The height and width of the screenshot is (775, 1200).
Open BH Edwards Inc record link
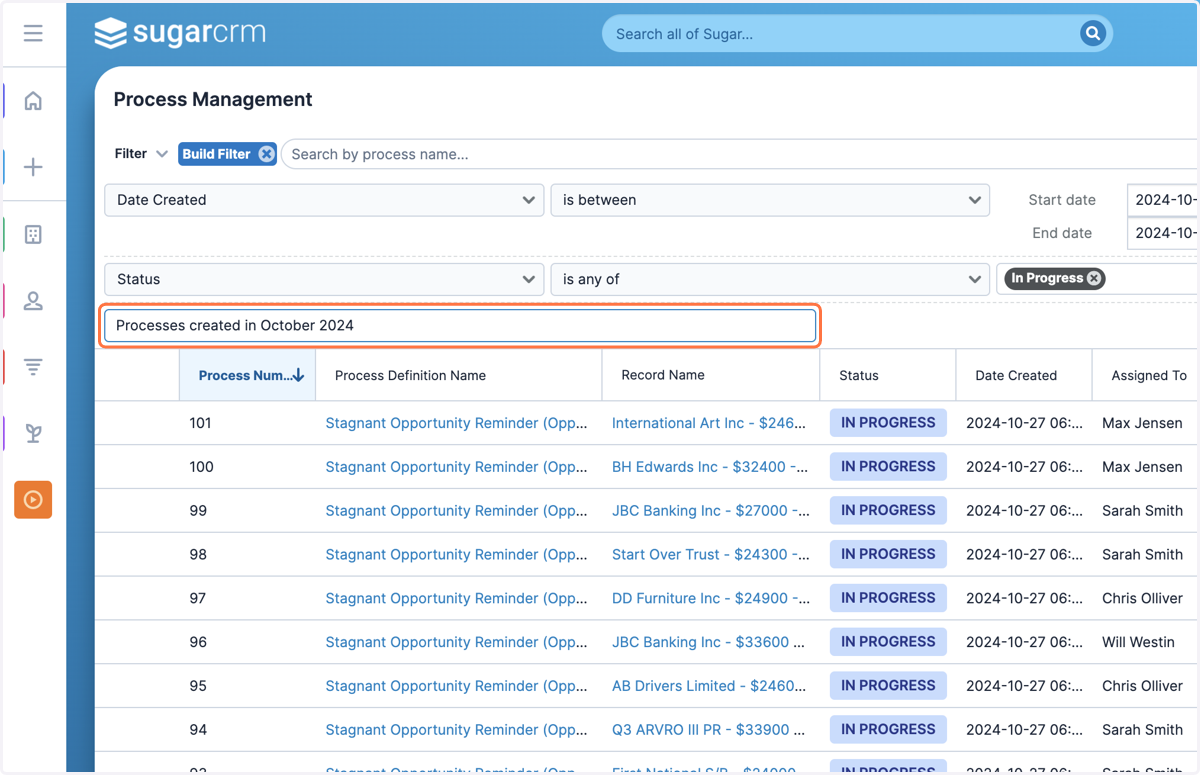711,467
